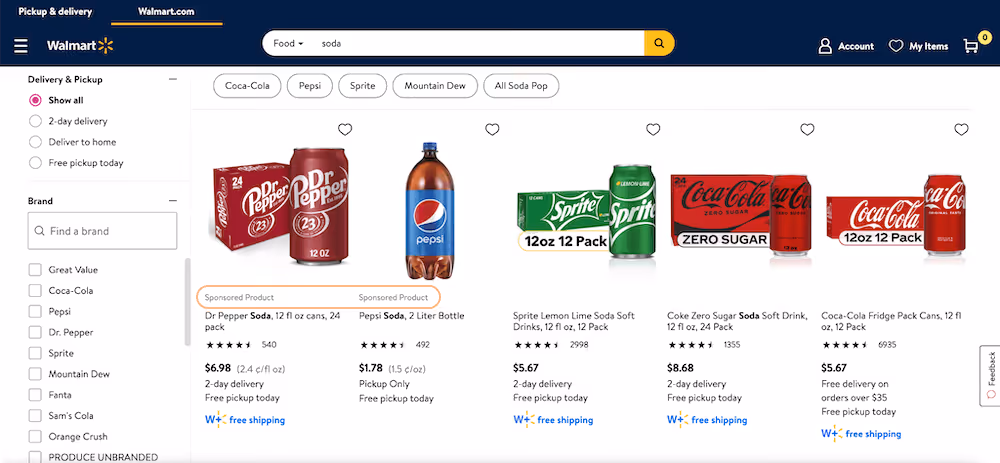
Task: Click Dr Pepper star rating
Action: (x=229, y=345)
